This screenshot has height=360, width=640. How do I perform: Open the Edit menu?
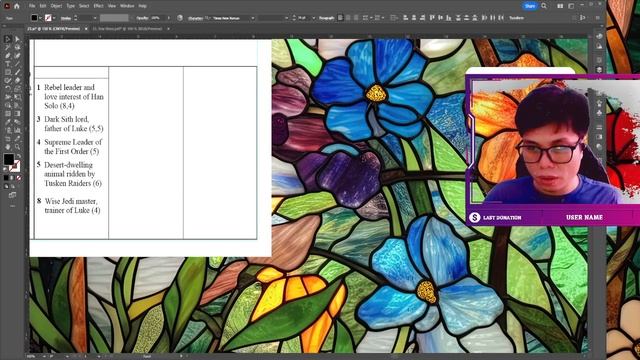click(43, 6)
